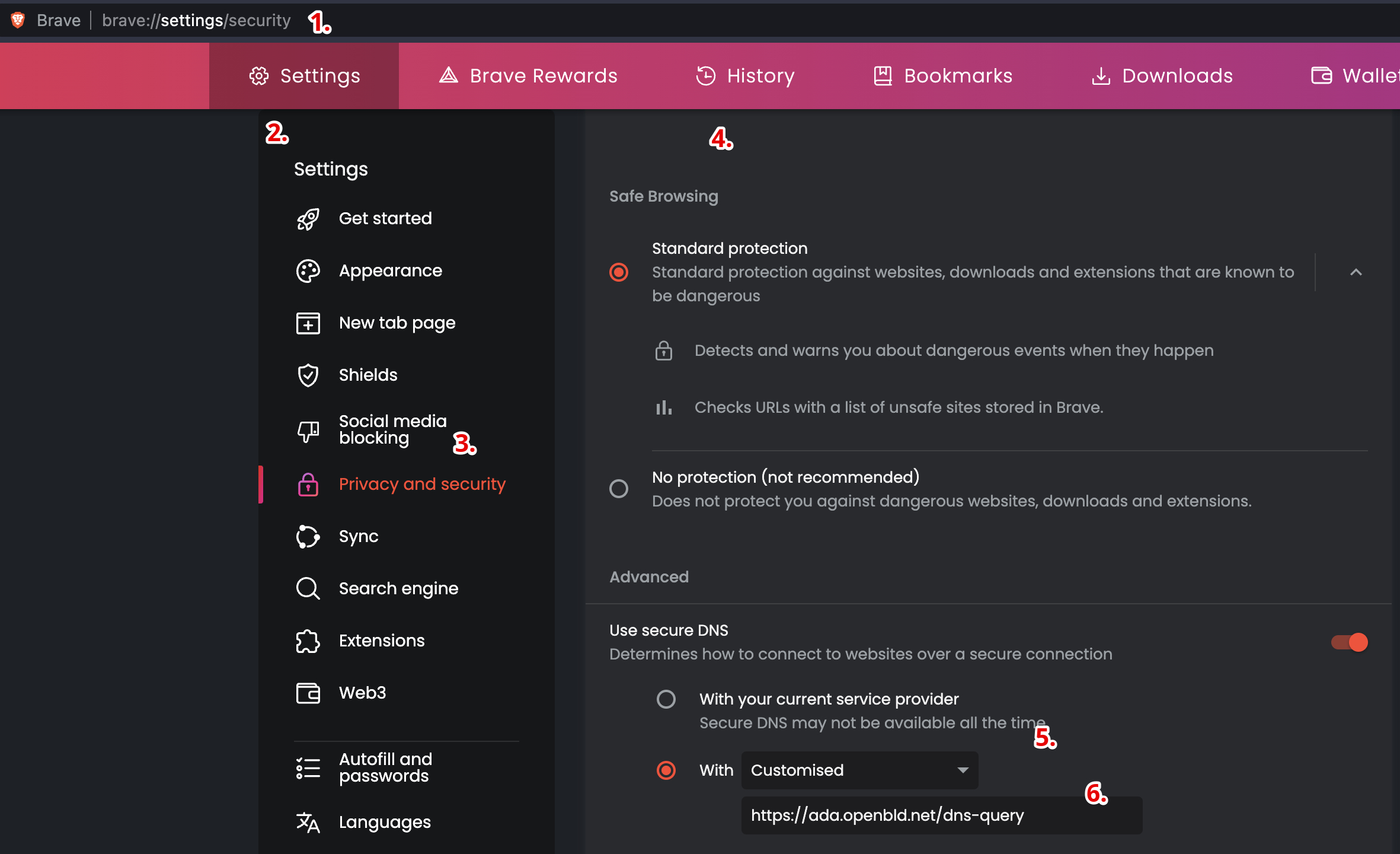Screen dimensions: 1400x854
Task: Click the Extensions puzzle piece icon
Action: (308, 641)
